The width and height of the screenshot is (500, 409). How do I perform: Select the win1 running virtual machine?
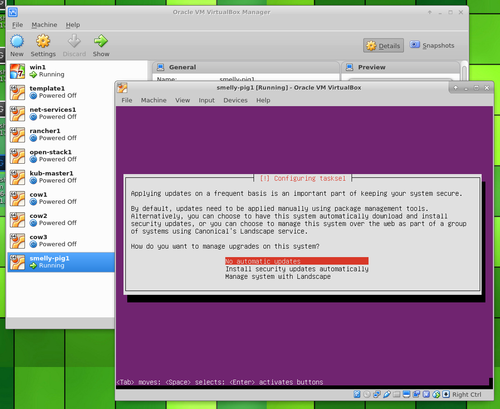(61, 71)
